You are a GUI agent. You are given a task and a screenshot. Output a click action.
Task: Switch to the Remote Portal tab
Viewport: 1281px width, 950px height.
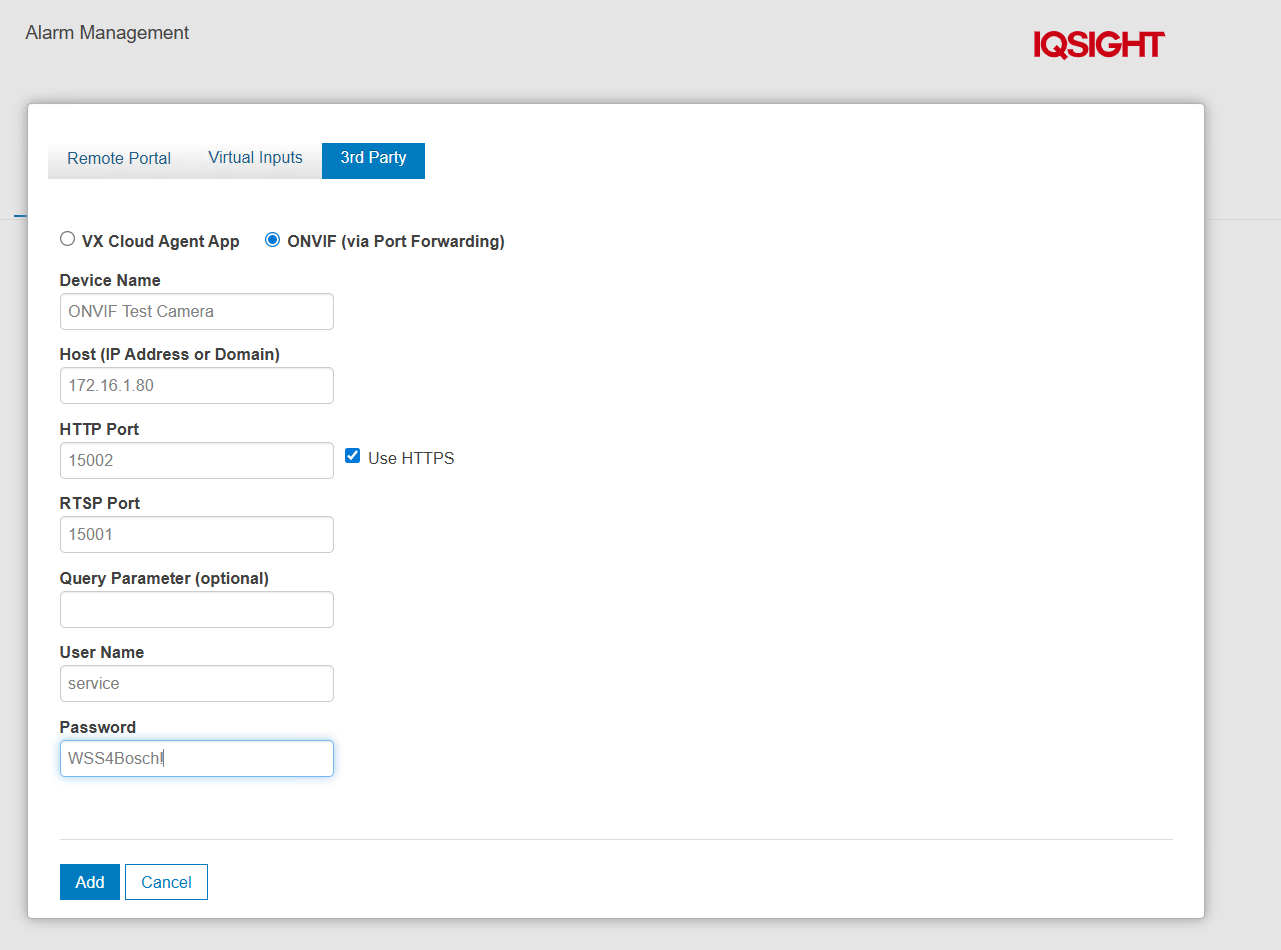119,159
